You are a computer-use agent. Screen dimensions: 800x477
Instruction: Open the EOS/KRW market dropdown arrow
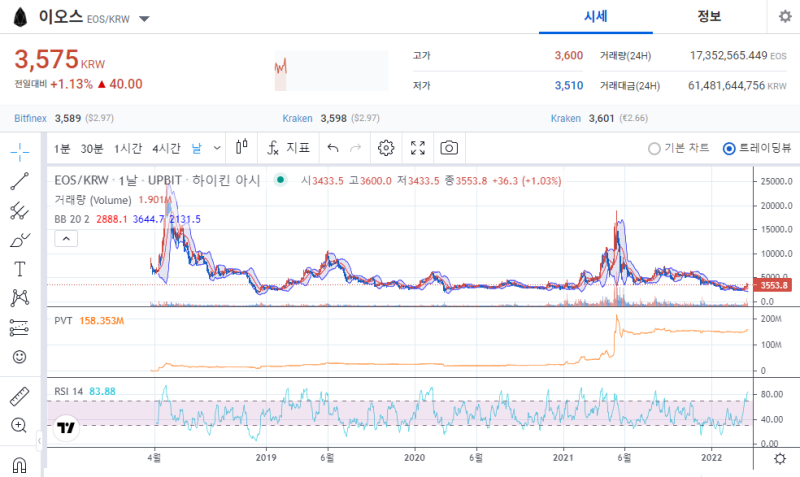(144, 19)
